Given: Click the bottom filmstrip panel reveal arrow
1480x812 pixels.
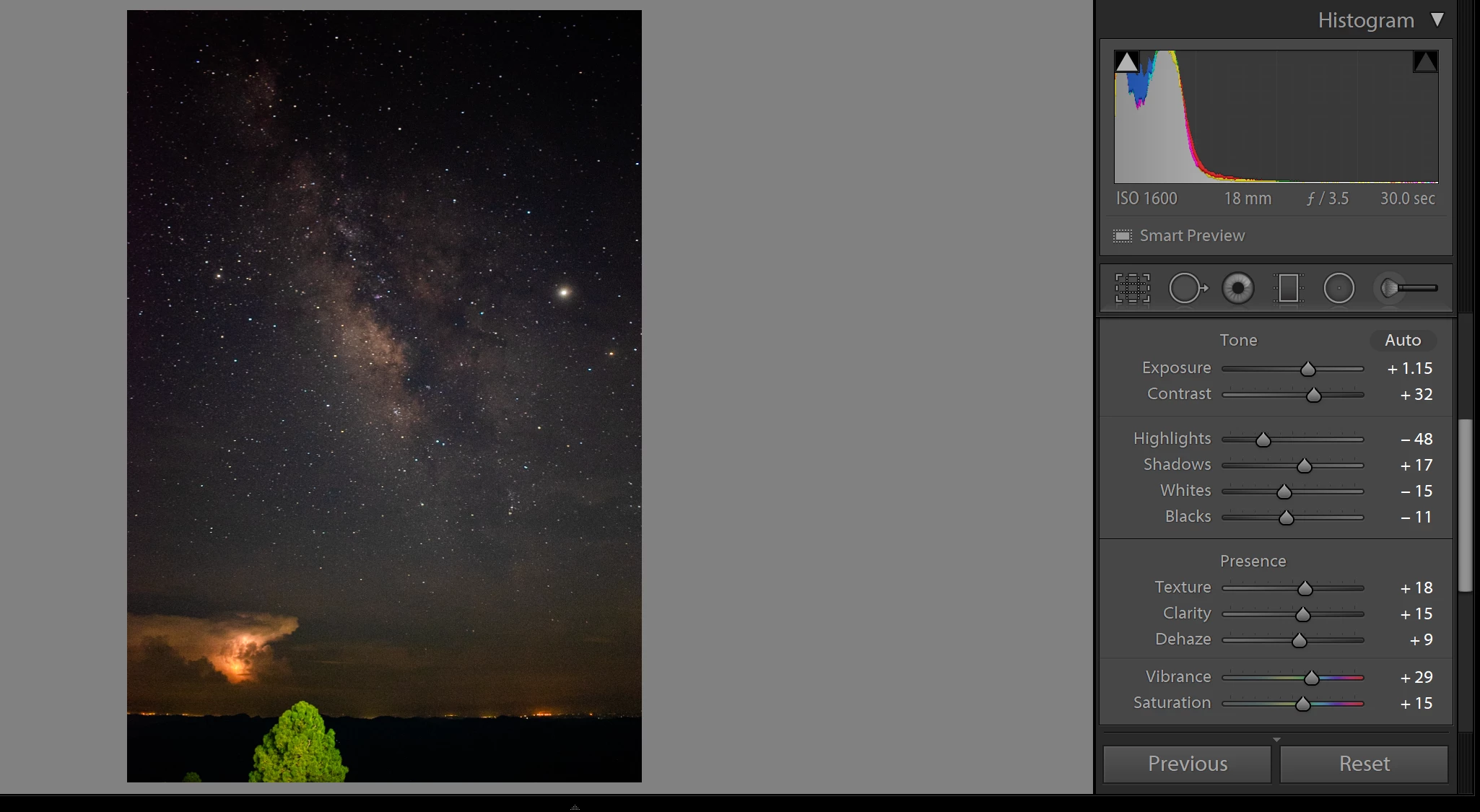Looking at the screenshot, I should (x=575, y=807).
